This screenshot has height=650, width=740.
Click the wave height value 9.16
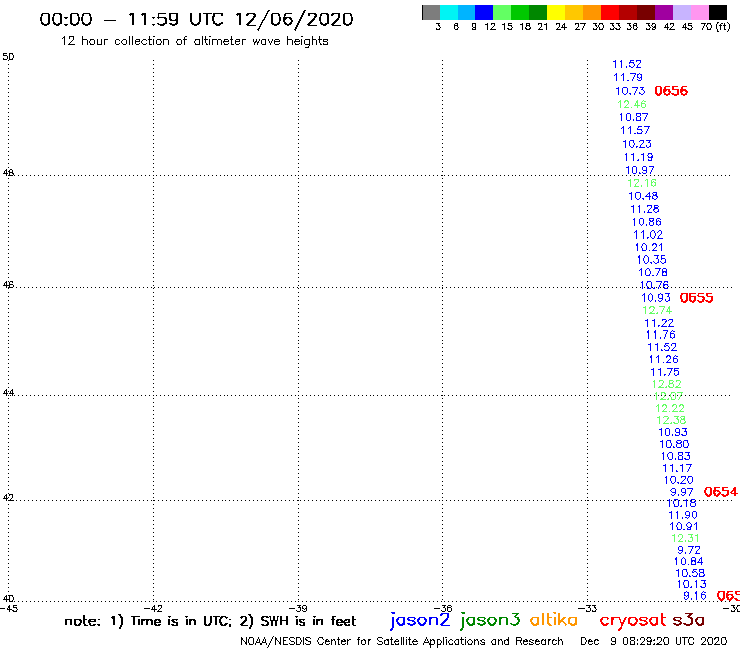[695, 596]
